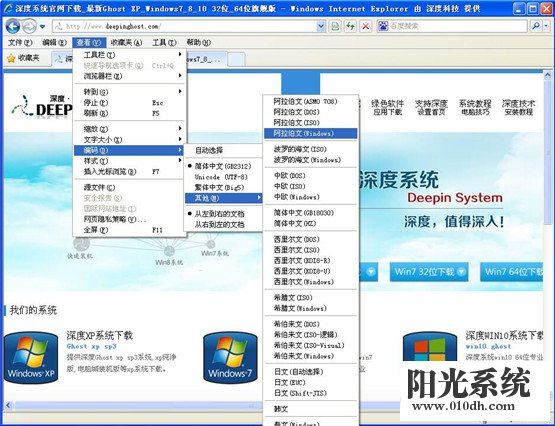The width and height of the screenshot is (555, 426).
Task: Open the 编辑(E) menu
Action: pos(54,42)
